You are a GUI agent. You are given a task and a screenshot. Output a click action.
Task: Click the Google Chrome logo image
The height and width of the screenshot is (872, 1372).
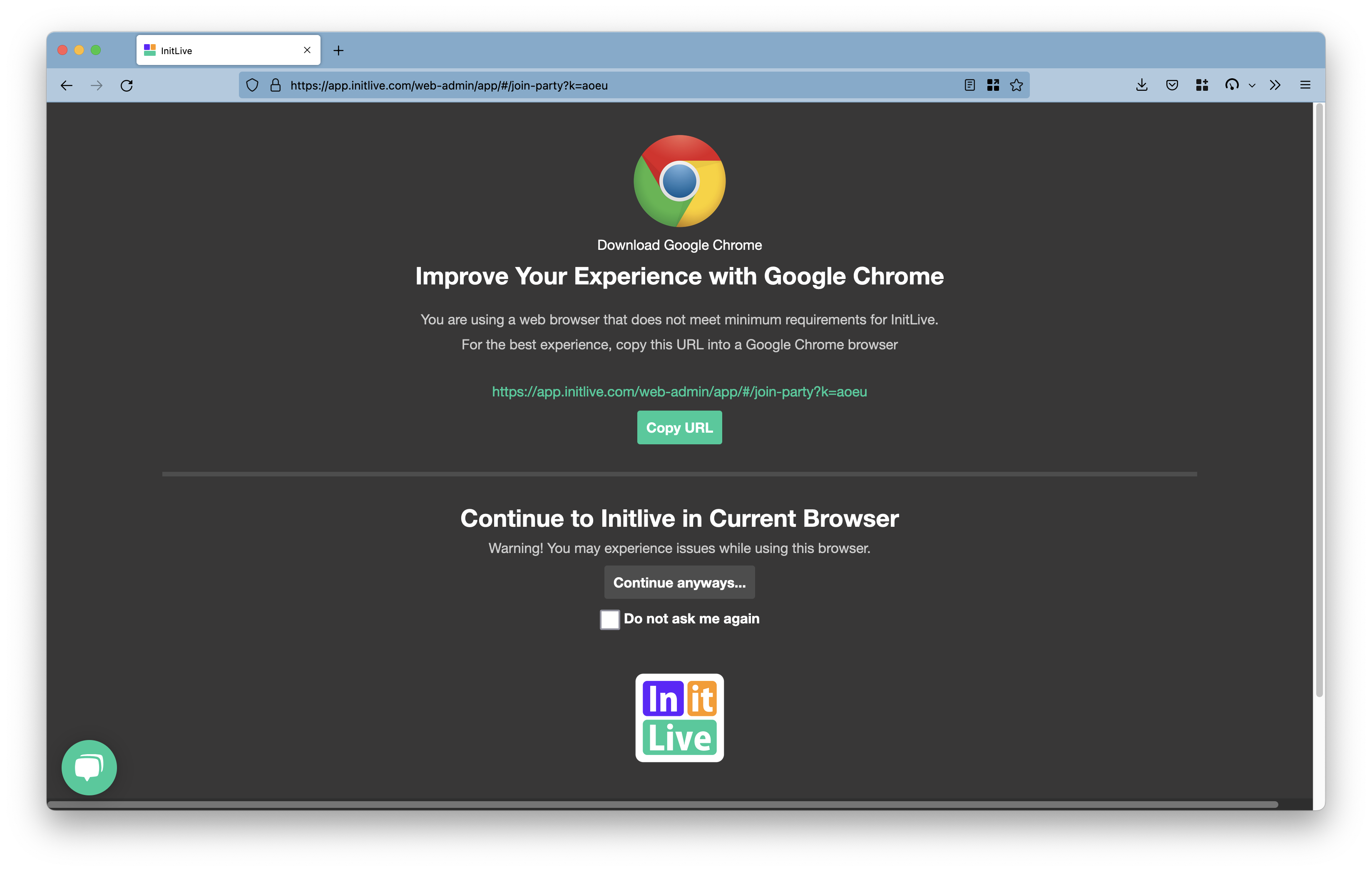pos(679,181)
